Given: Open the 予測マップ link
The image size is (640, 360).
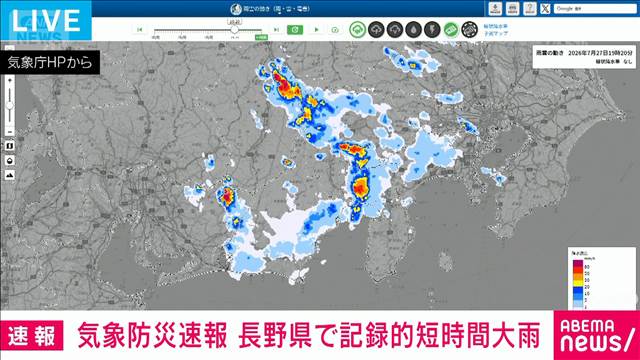Looking at the screenshot, I should (496, 33).
